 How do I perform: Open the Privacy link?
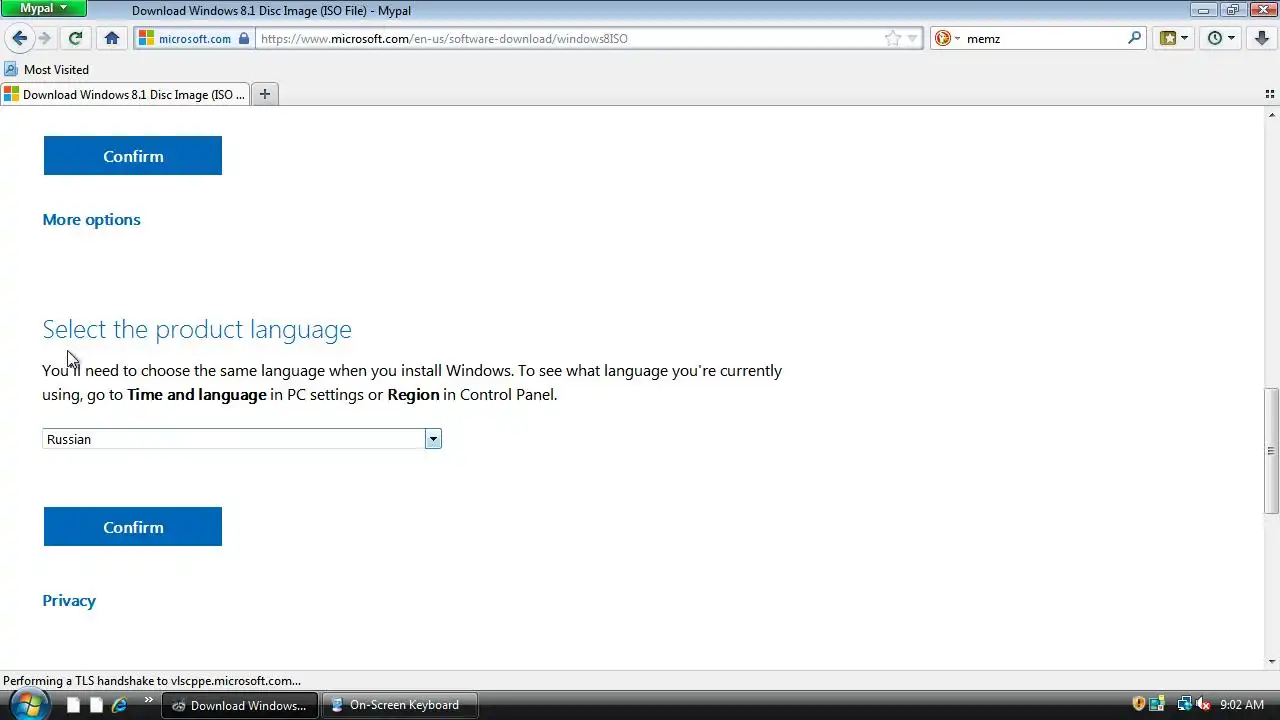pyautogui.click(x=69, y=600)
